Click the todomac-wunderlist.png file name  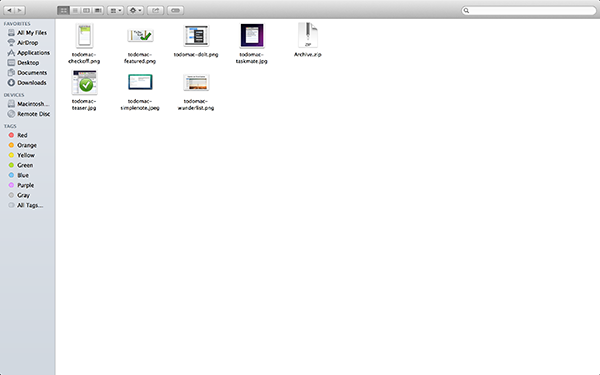click(196, 104)
